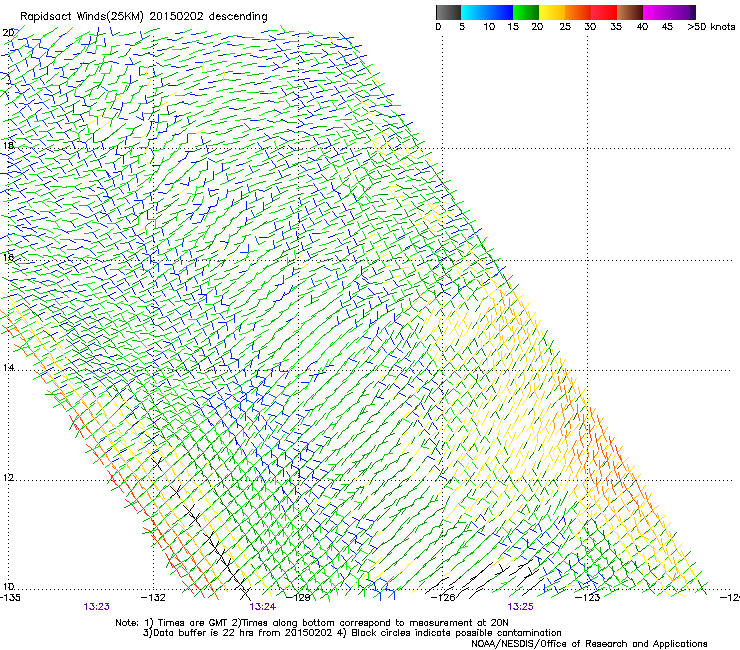This screenshot has height=650, width=740.
Task: Click the '10' latitude axis label
Action: click(x=8, y=586)
